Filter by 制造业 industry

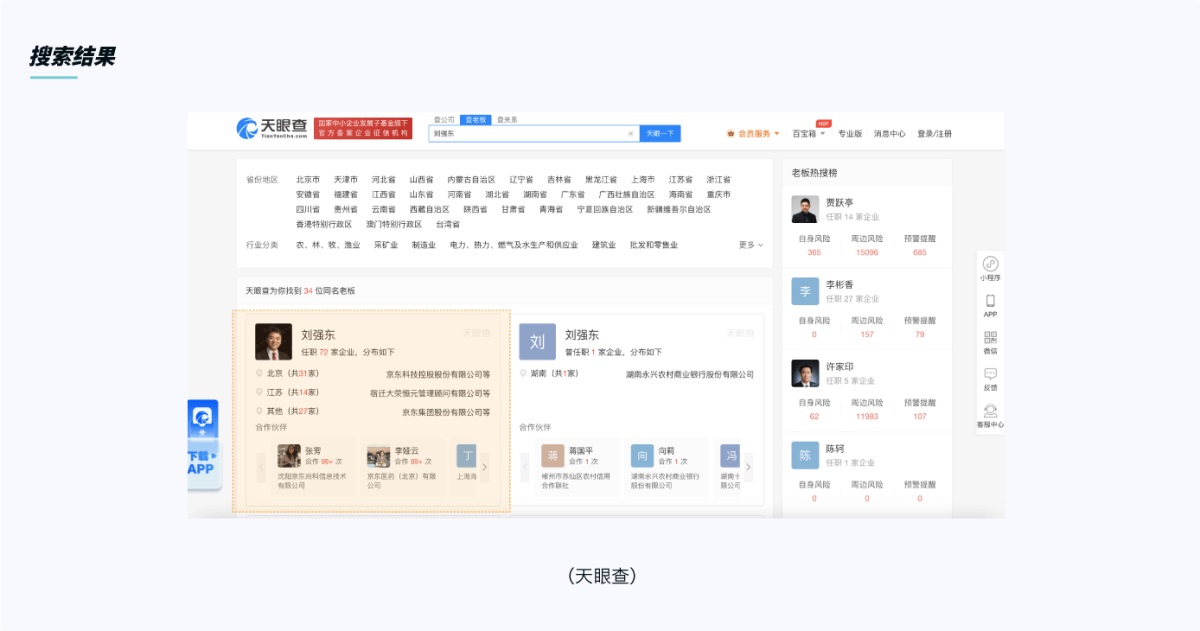[x=424, y=245]
